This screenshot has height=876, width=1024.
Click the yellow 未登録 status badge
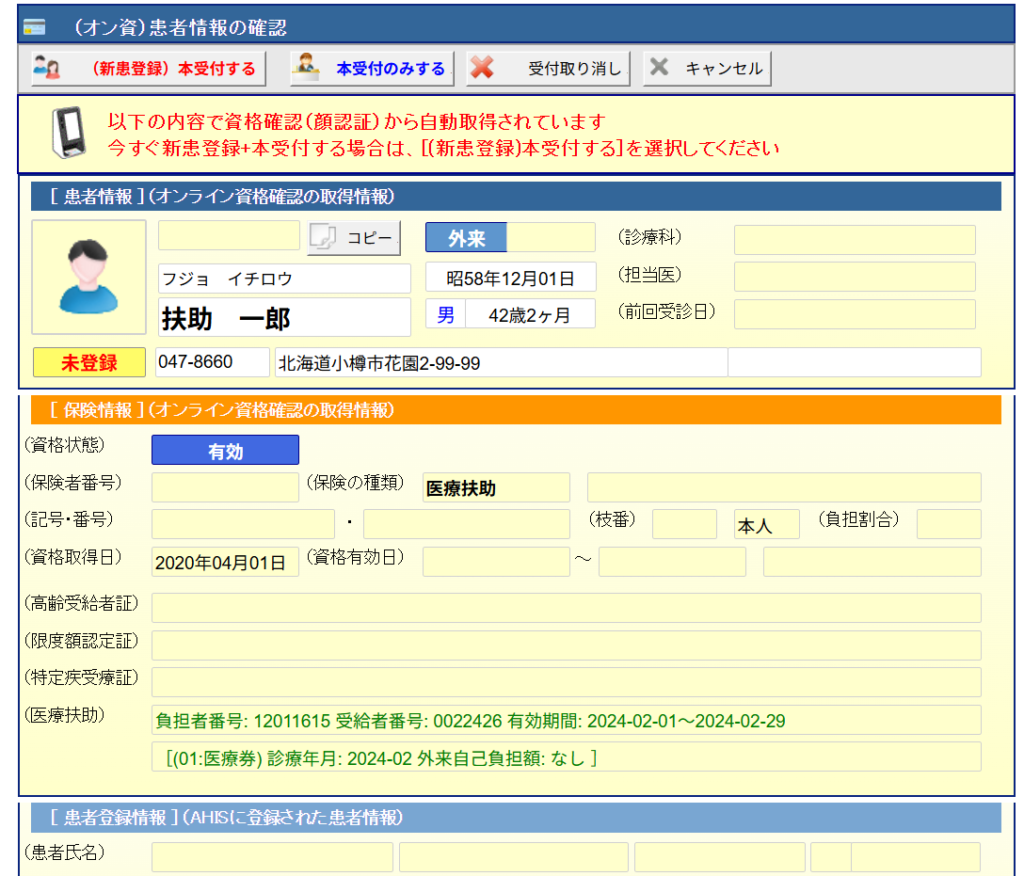click(90, 362)
